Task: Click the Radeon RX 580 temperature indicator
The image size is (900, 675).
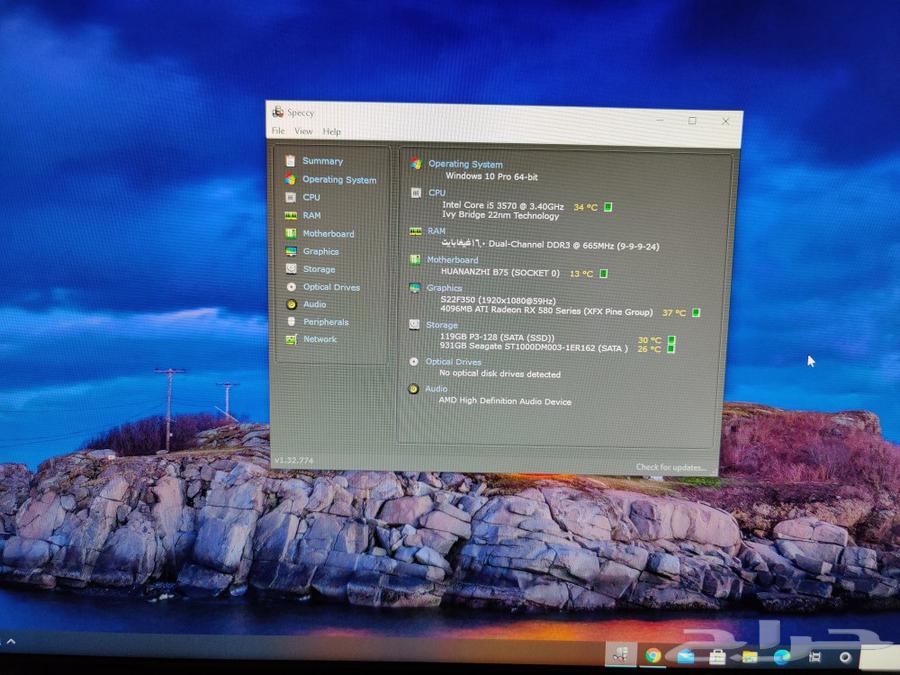Action: click(696, 312)
